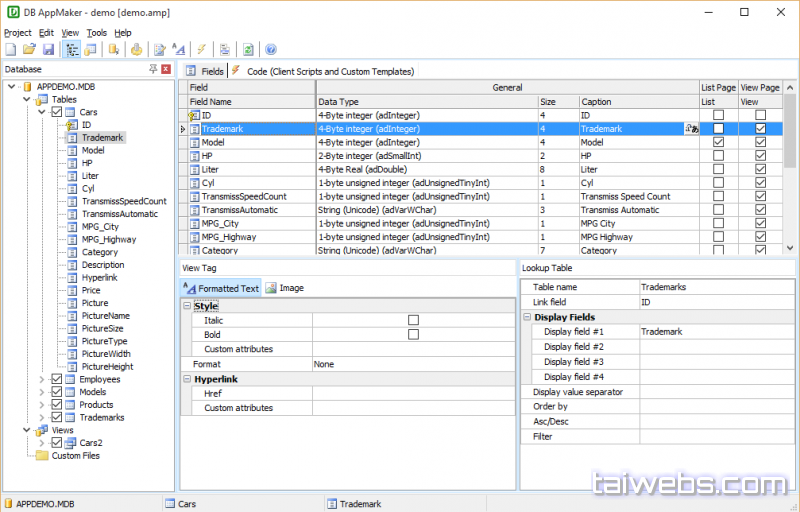Open the Tools menu

(96, 33)
